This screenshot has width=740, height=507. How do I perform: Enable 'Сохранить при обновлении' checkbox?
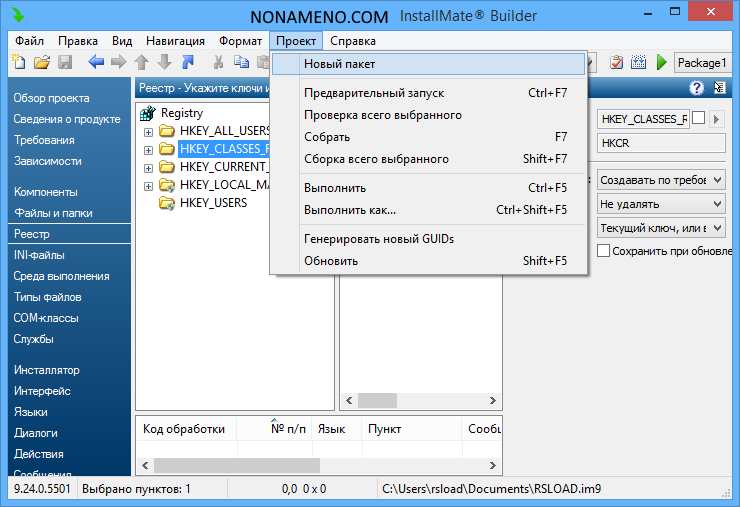[603, 251]
